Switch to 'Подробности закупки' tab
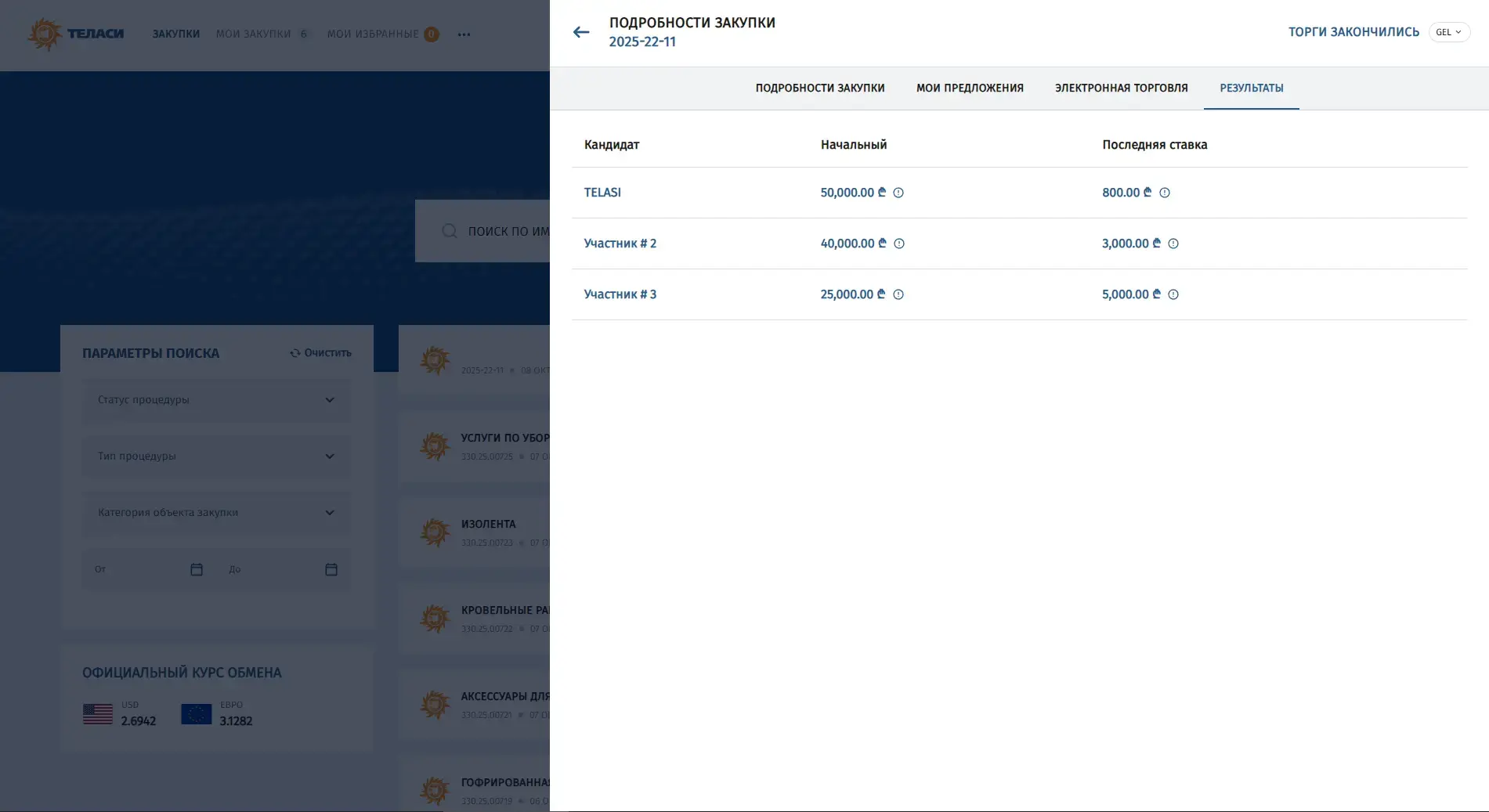 tap(819, 88)
